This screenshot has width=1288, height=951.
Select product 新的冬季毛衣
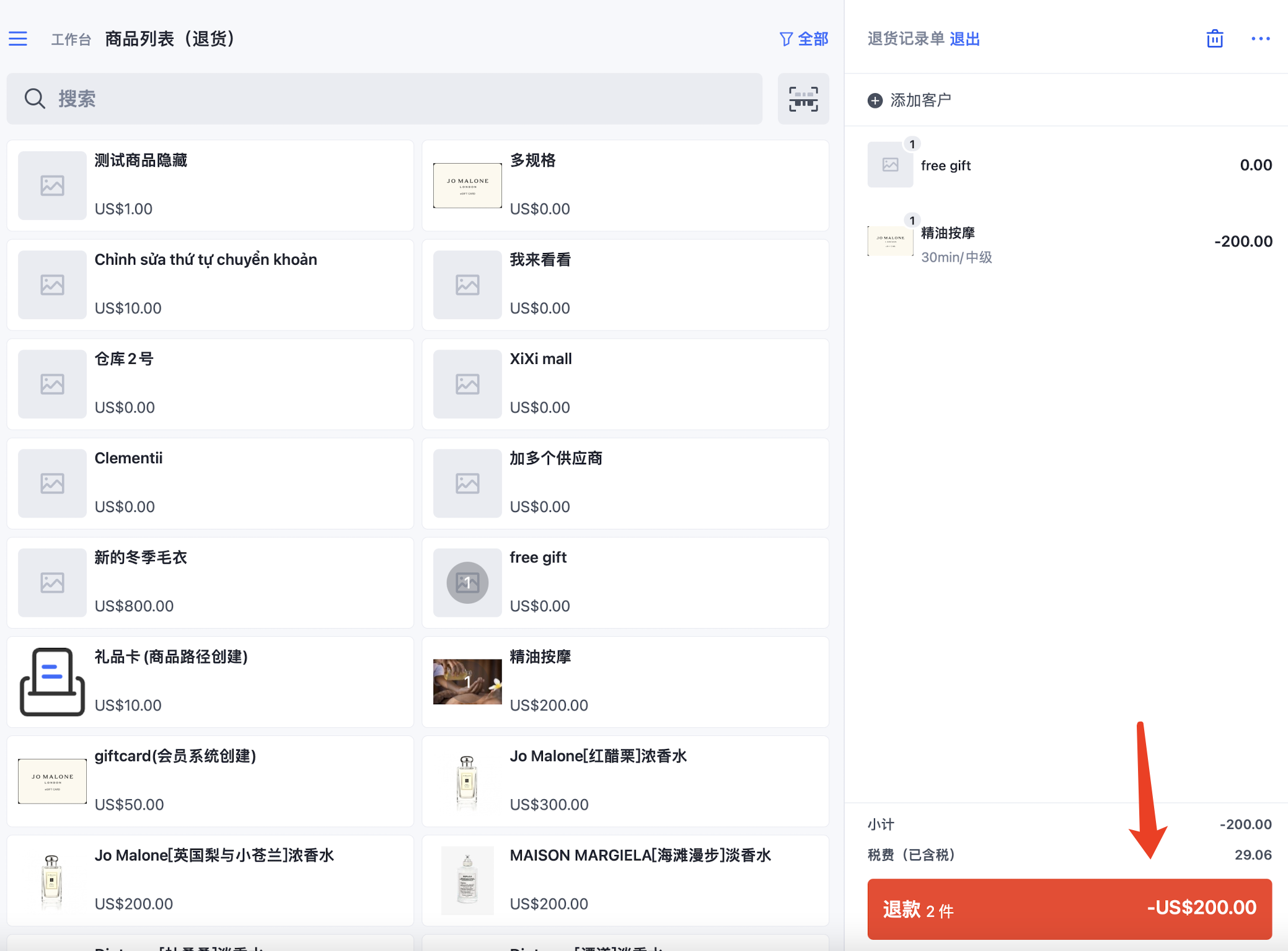click(x=210, y=582)
